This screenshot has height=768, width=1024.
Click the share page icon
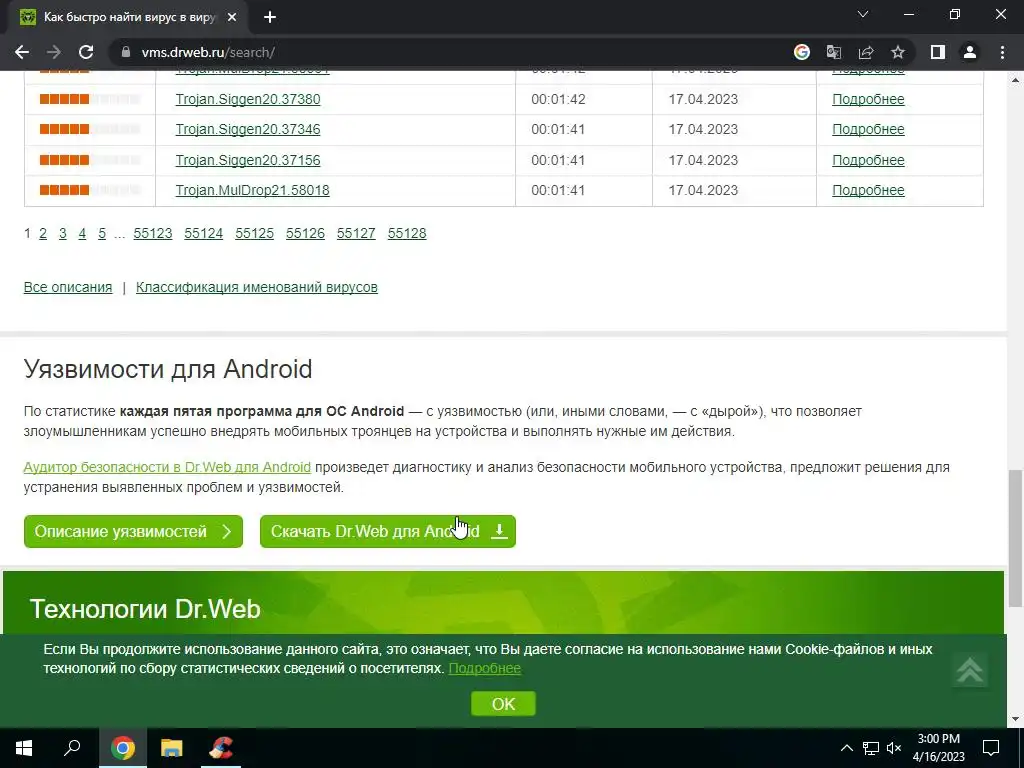(x=866, y=52)
